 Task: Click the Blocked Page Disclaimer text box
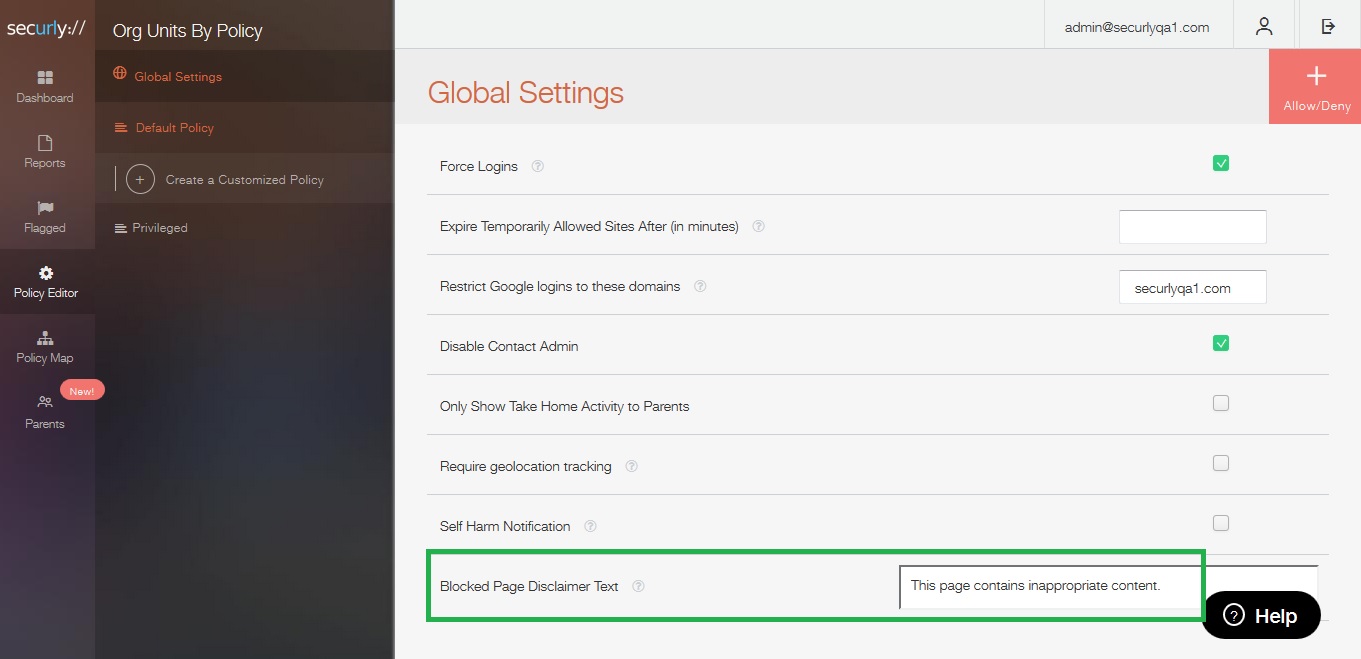(1108, 587)
